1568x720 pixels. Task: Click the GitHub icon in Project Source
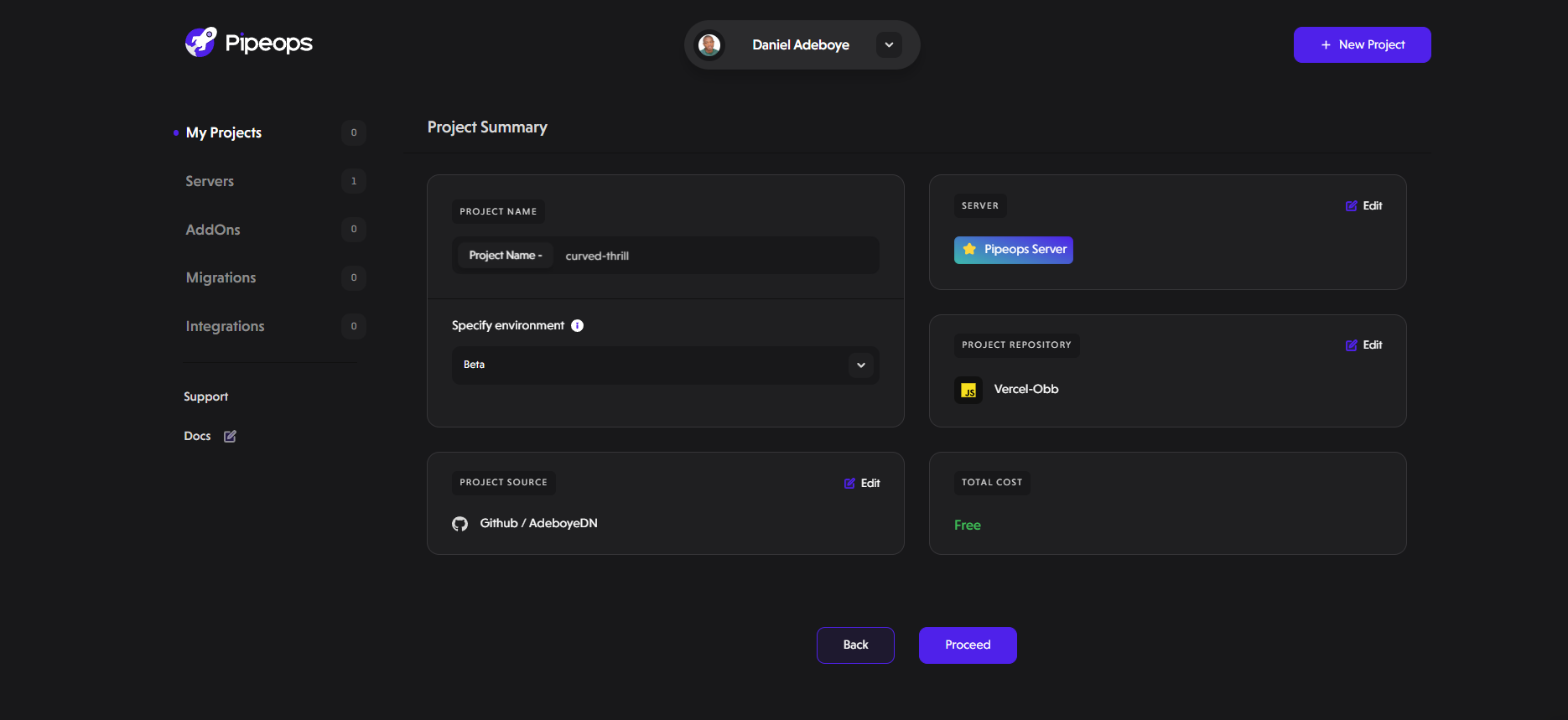460,524
